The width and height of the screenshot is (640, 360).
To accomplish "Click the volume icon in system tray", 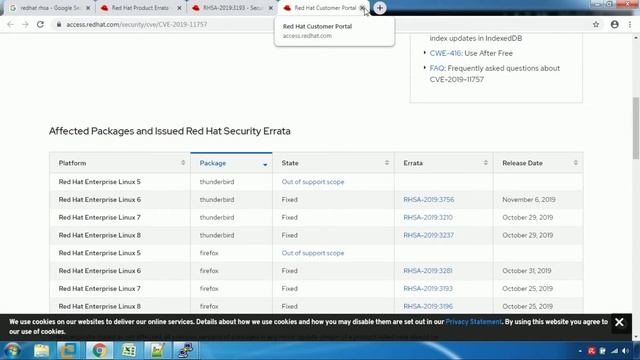I will [x=626, y=351].
